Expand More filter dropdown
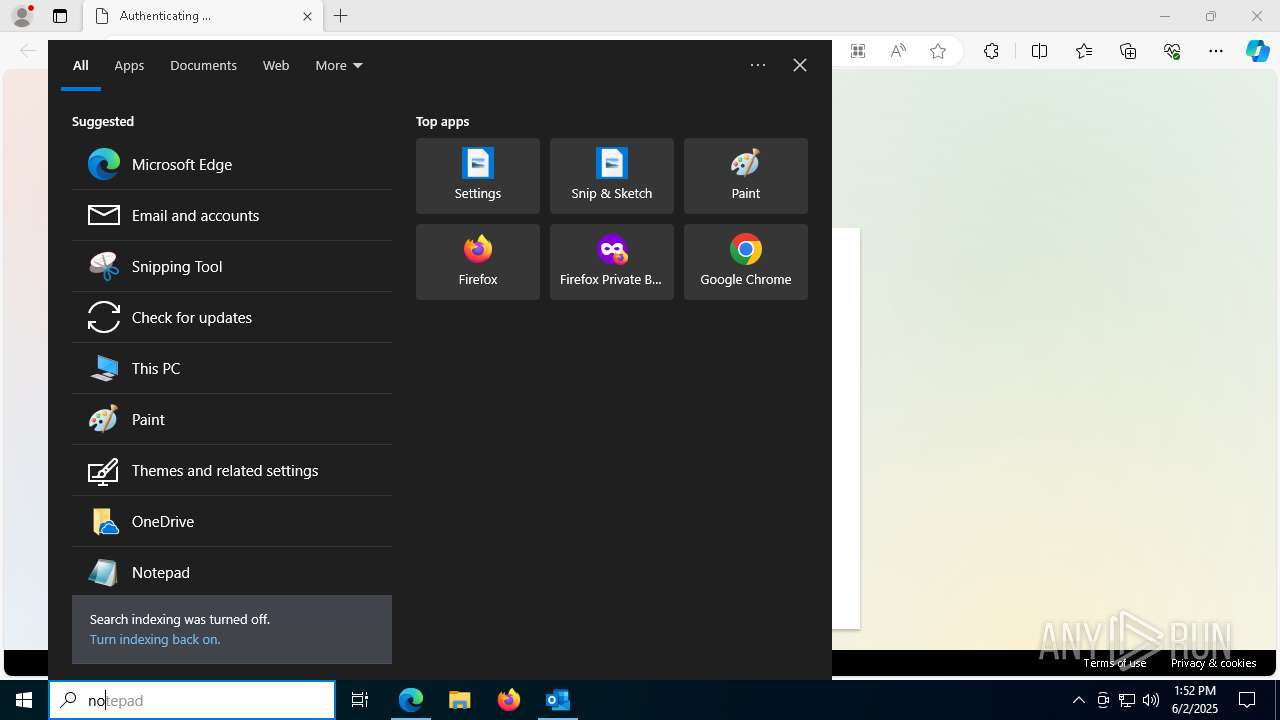The image size is (1280, 720). [x=339, y=65]
